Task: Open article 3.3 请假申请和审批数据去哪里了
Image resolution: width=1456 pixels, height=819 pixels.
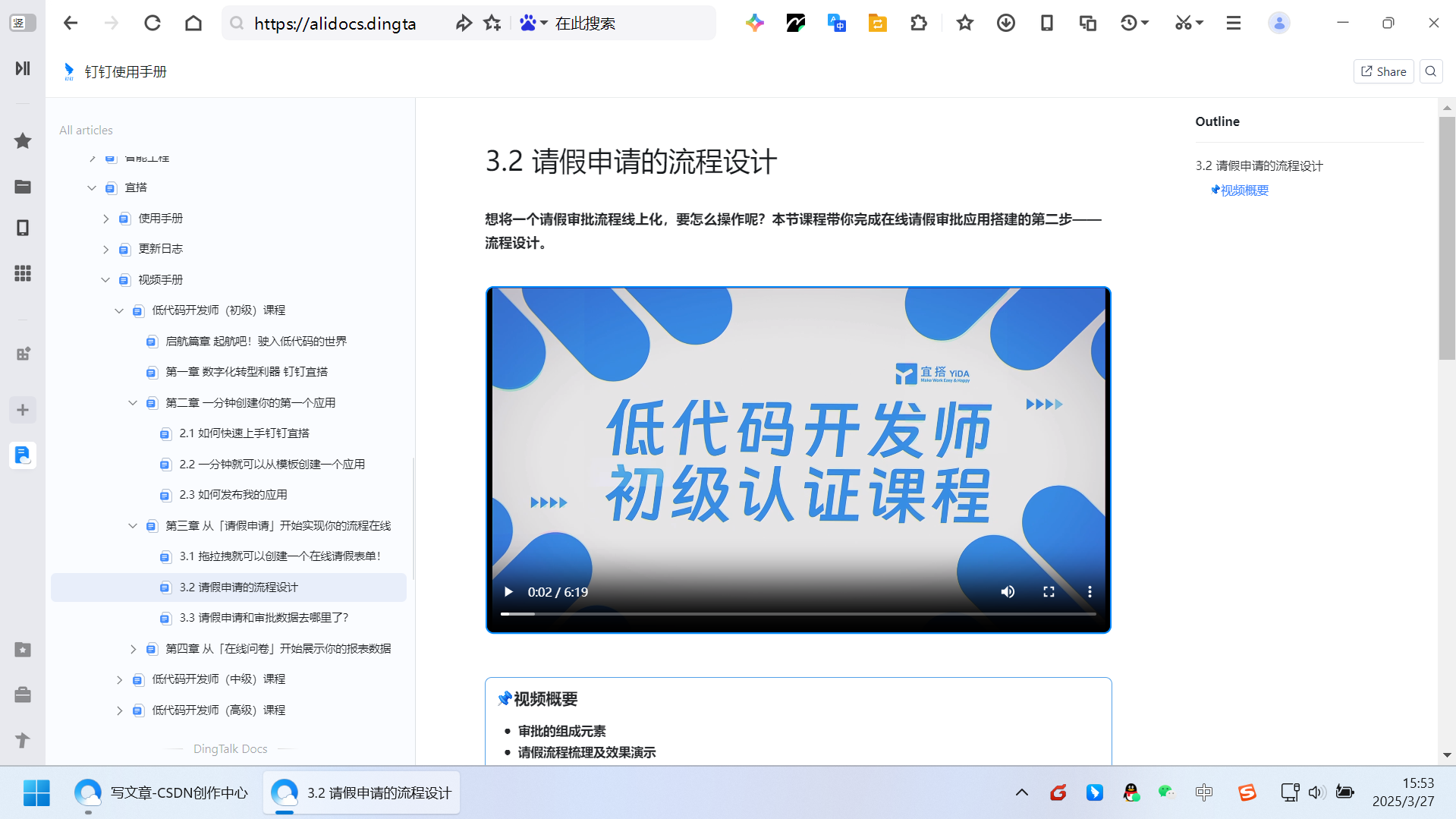Action: [x=264, y=618]
